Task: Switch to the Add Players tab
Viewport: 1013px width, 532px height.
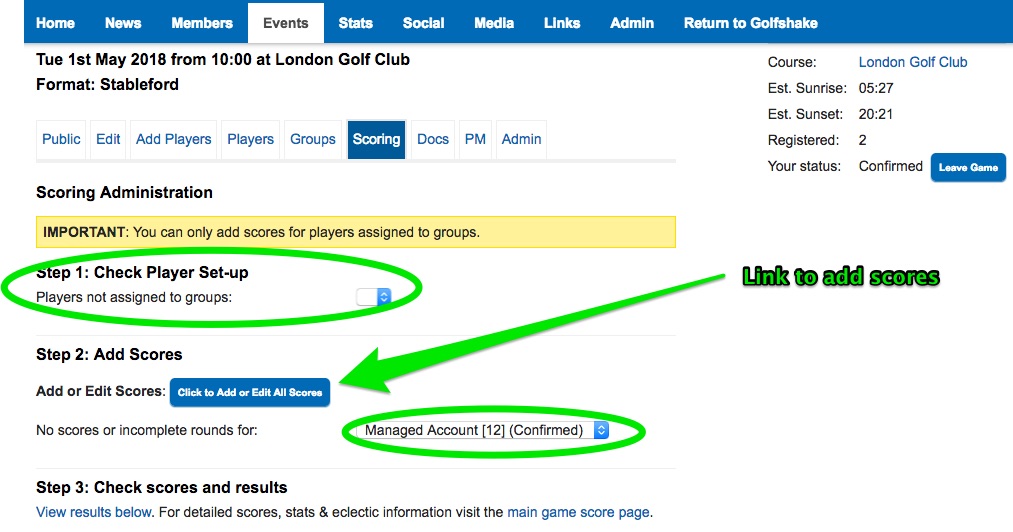Action: click(x=173, y=139)
